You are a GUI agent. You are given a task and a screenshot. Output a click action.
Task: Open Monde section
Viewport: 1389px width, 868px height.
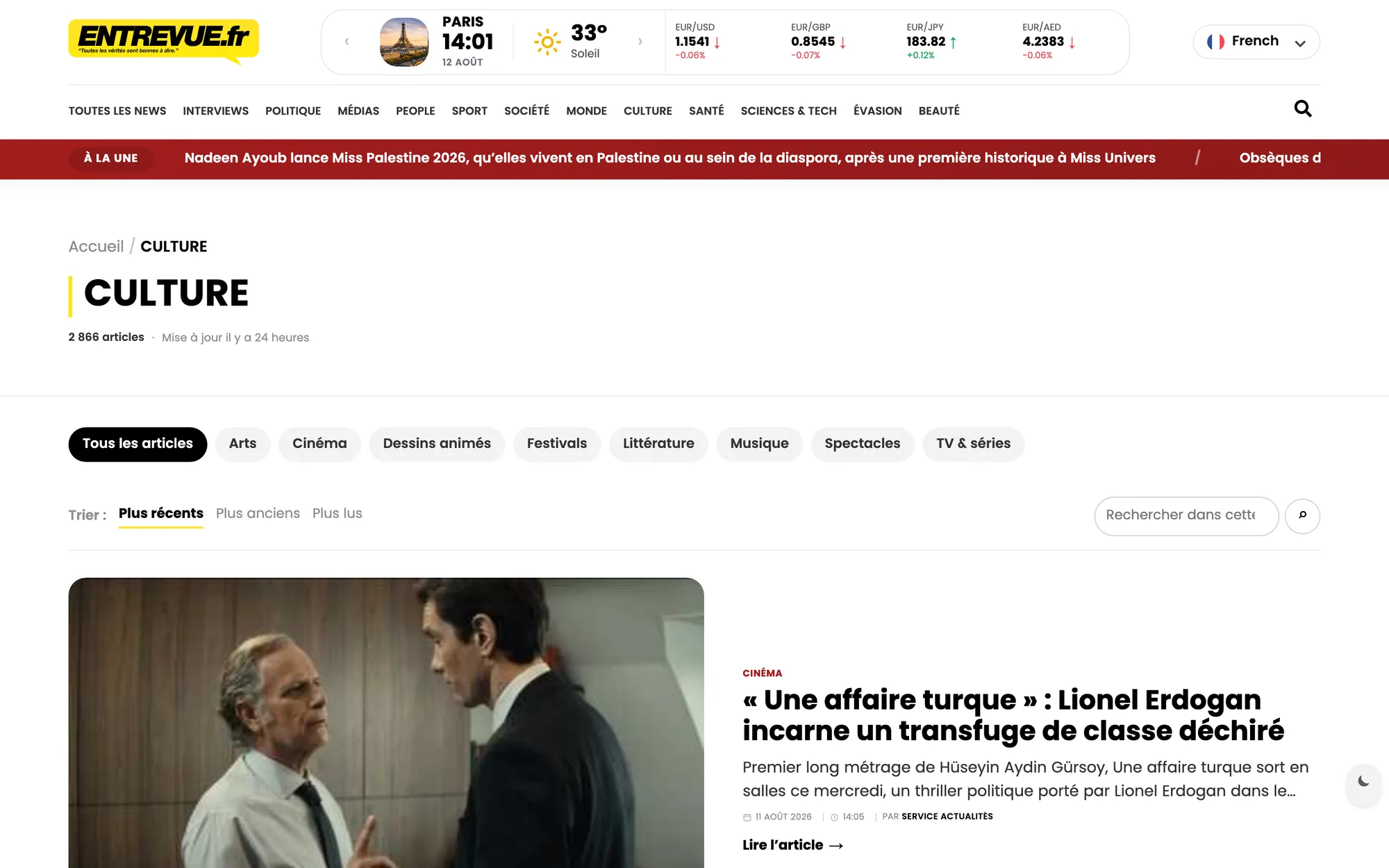point(586,111)
